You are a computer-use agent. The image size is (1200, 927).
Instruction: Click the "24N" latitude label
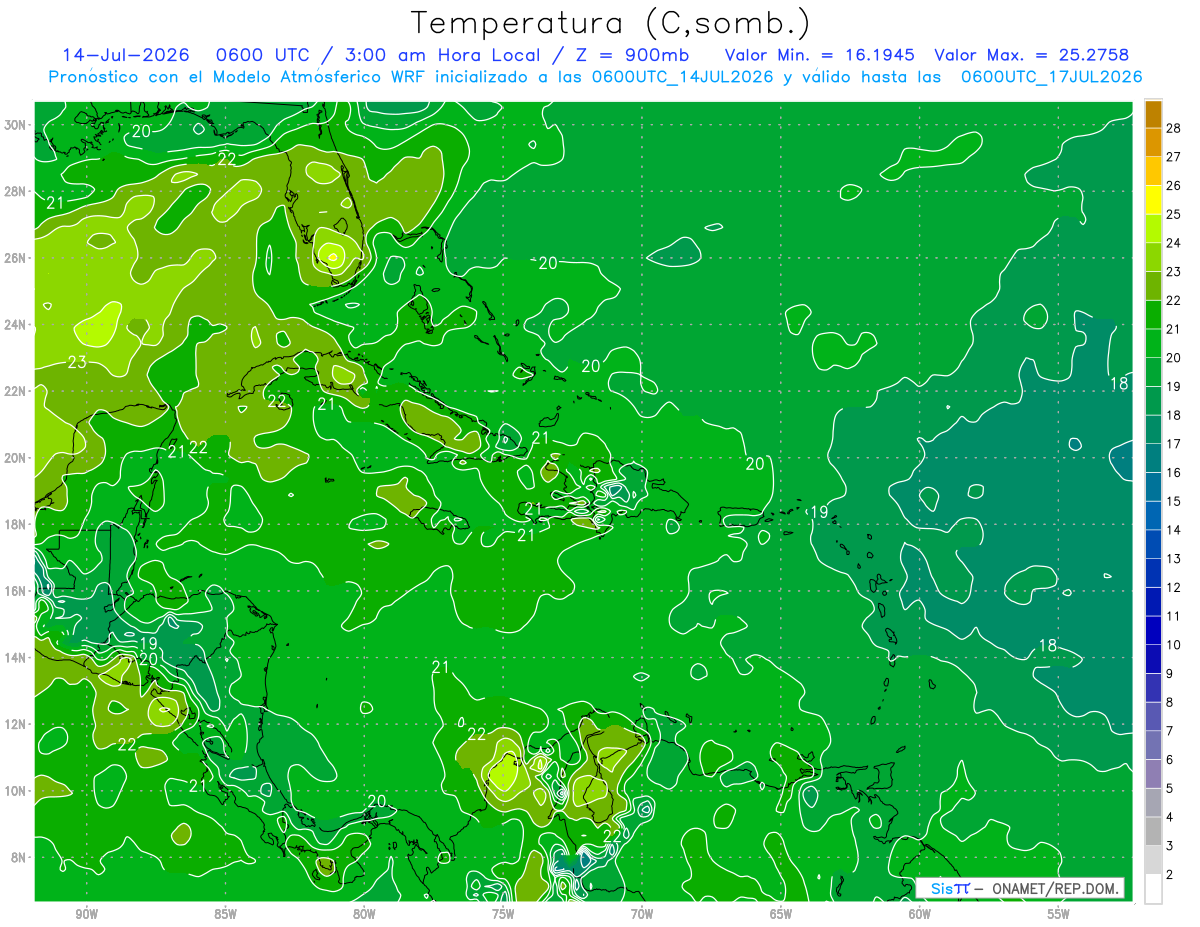16,325
